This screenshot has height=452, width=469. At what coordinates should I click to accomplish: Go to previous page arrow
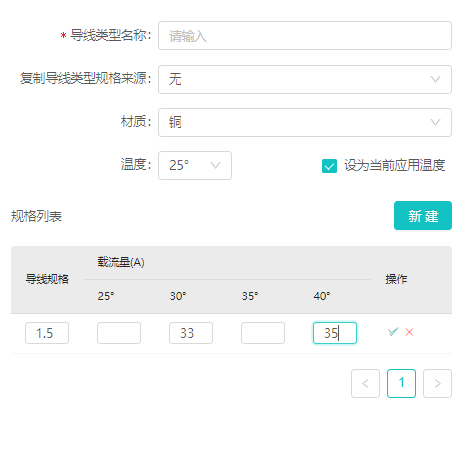click(365, 383)
